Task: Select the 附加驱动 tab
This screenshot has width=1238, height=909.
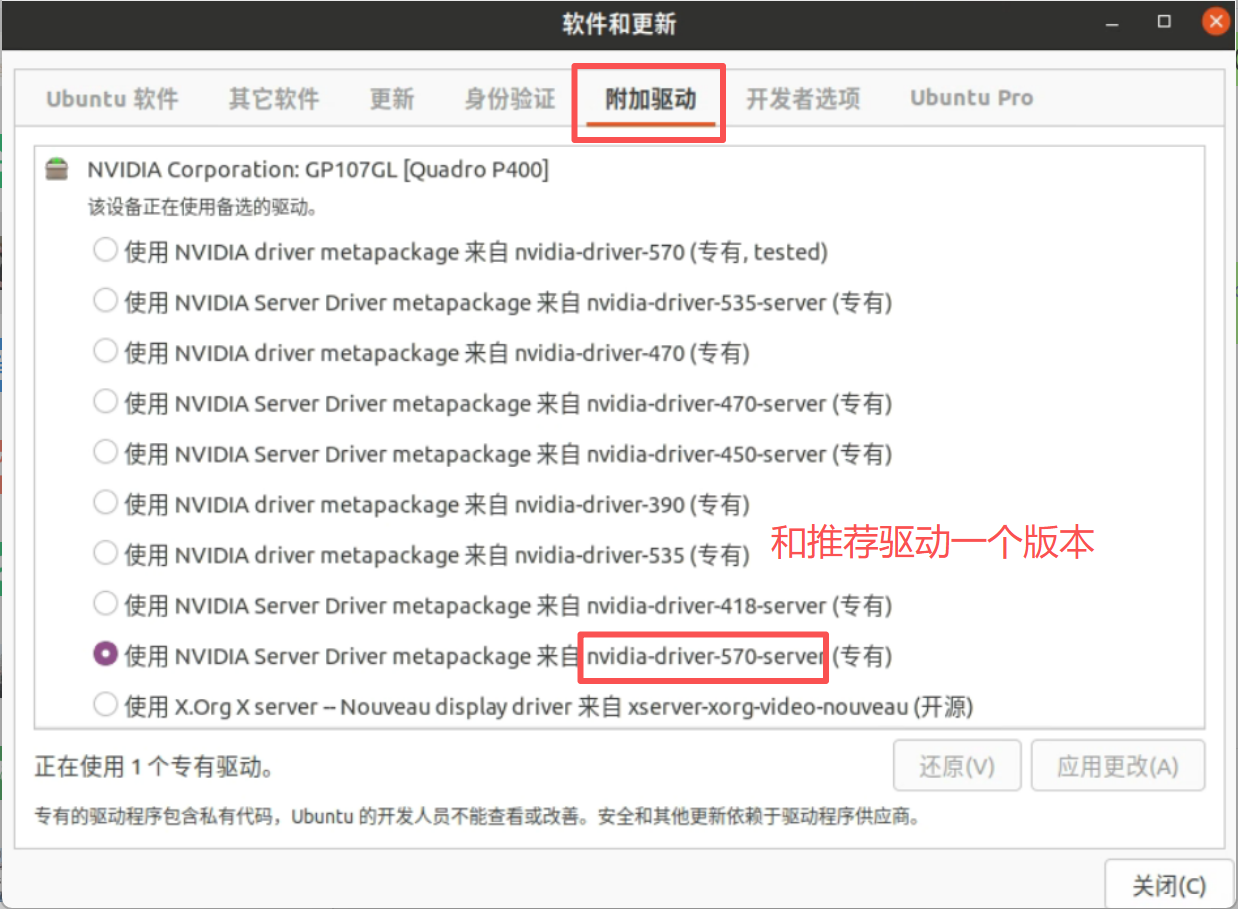Action: [x=650, y=98]
